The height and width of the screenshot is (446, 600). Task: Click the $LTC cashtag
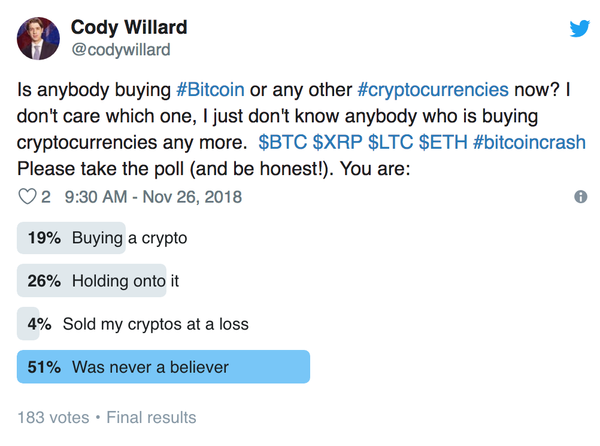point(390,142)
